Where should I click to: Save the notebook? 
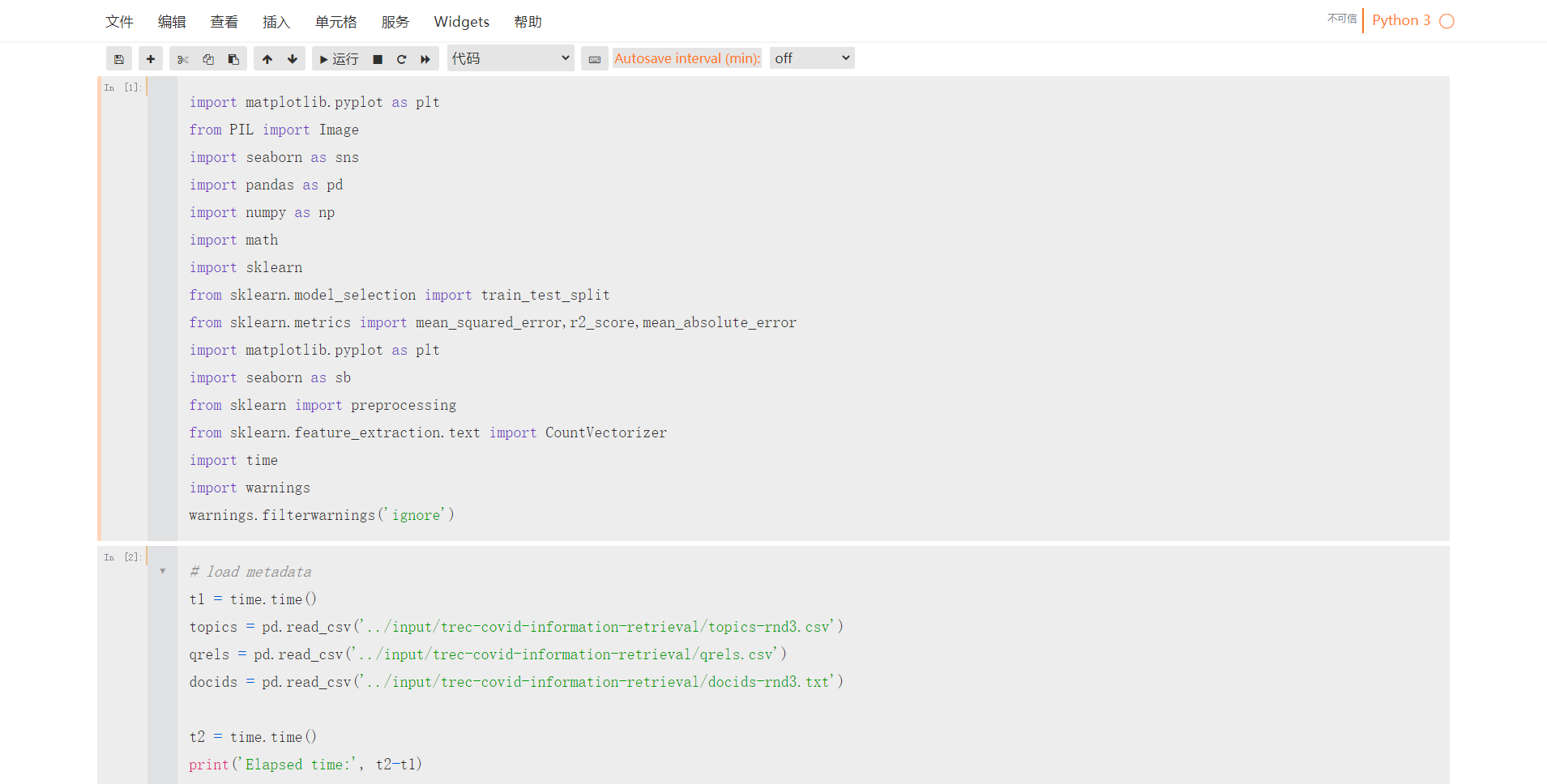coord(118,58)
